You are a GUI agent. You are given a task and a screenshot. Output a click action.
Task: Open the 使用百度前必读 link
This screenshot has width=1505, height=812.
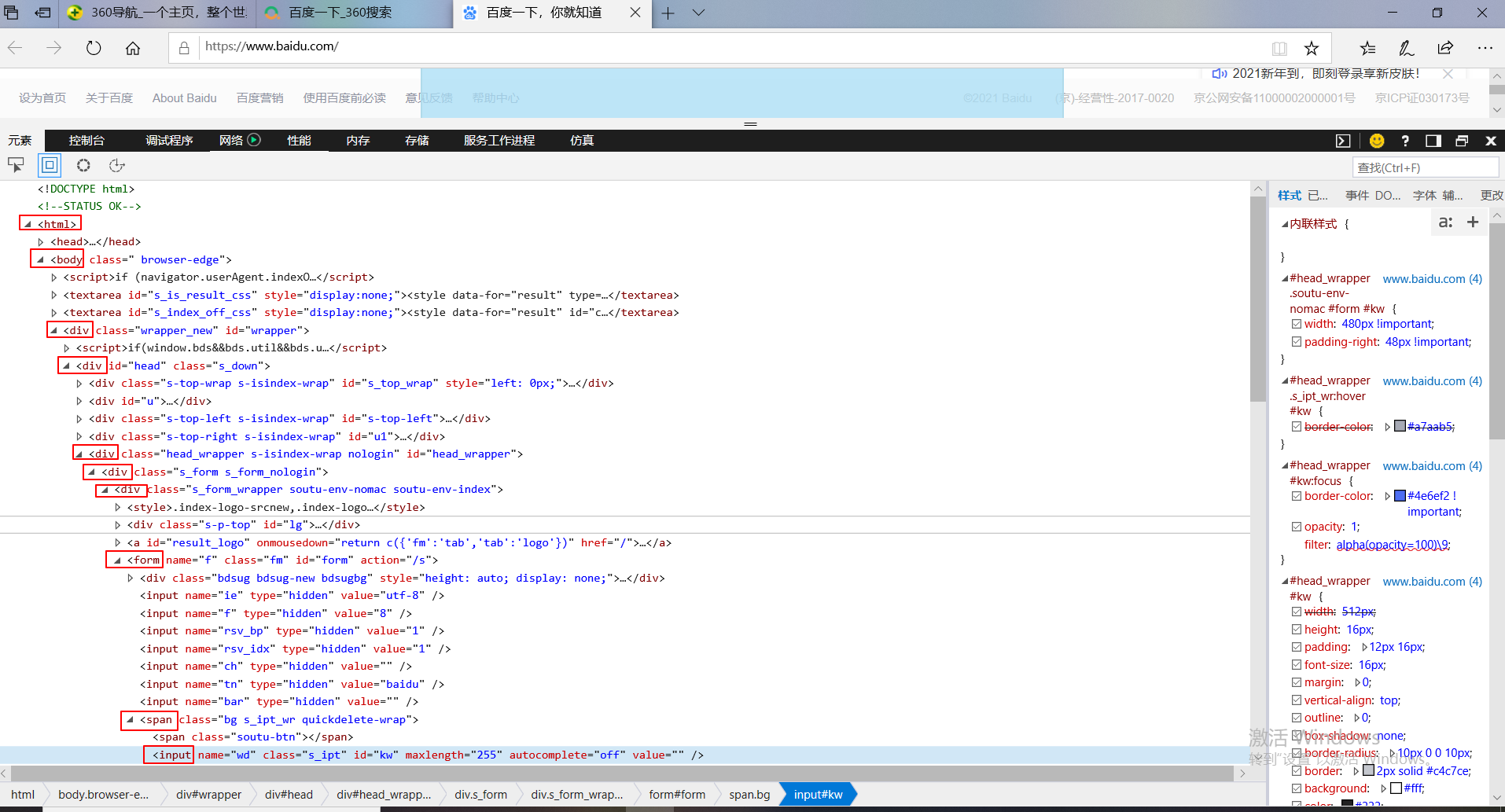(x=344, y=98)
